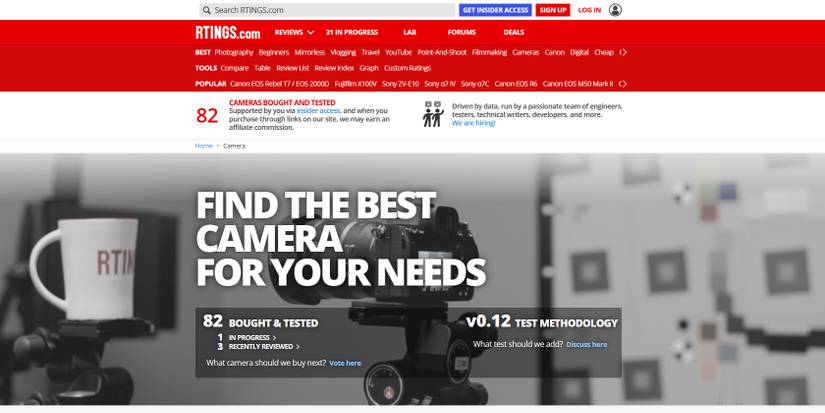Select Best Mirrorless category
825x413 pixels.
[309, 52]
